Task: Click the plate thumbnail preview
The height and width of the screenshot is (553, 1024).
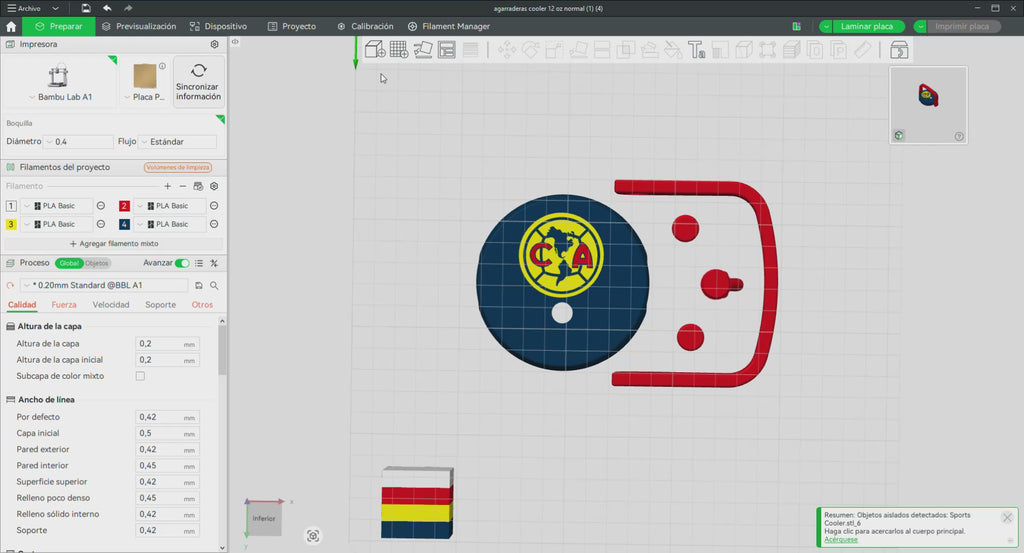Action: 928,104
